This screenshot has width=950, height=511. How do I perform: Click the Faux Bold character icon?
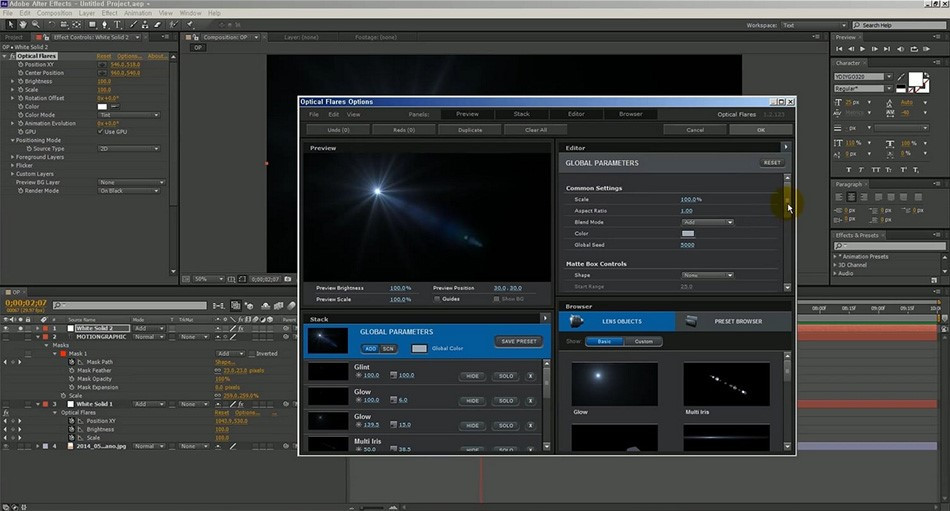click(x=848, y=170)
